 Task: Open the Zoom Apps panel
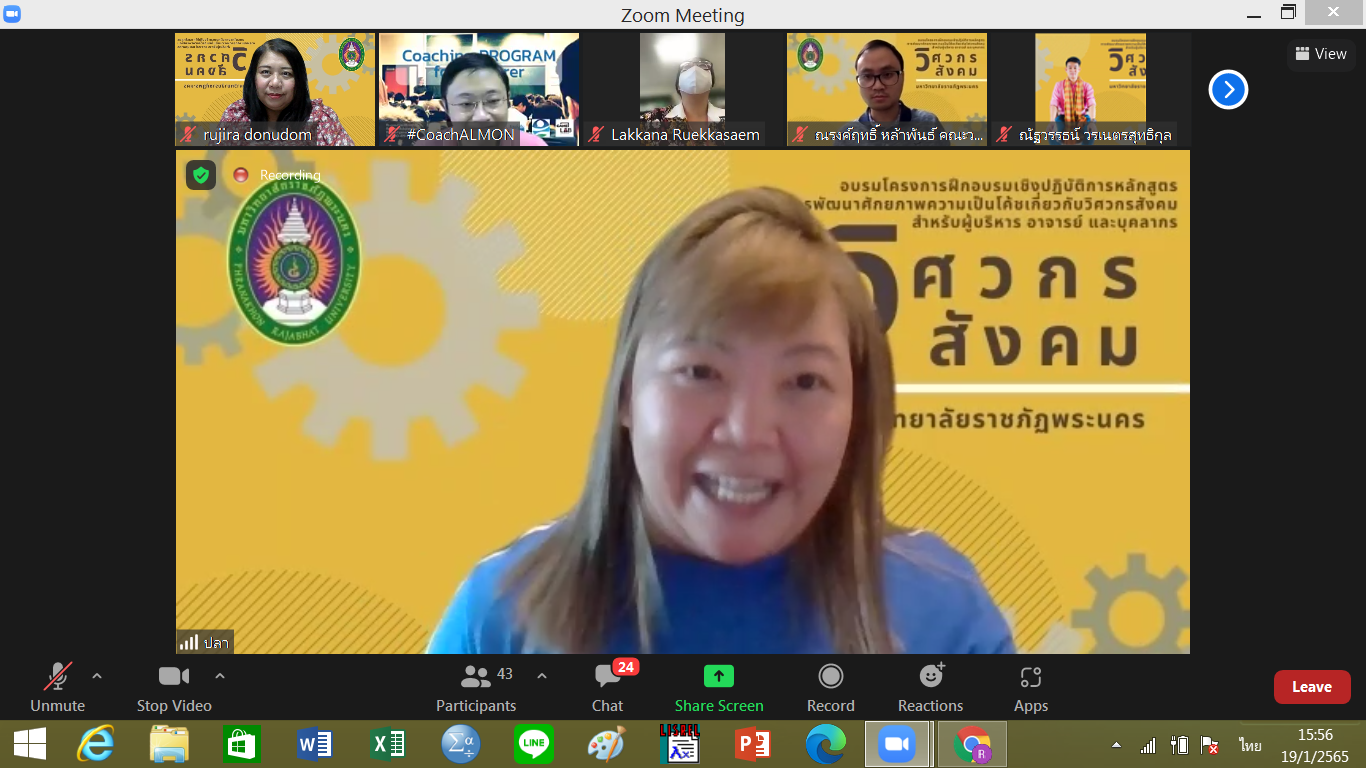pyautogui.click(x=1031, y=689)
